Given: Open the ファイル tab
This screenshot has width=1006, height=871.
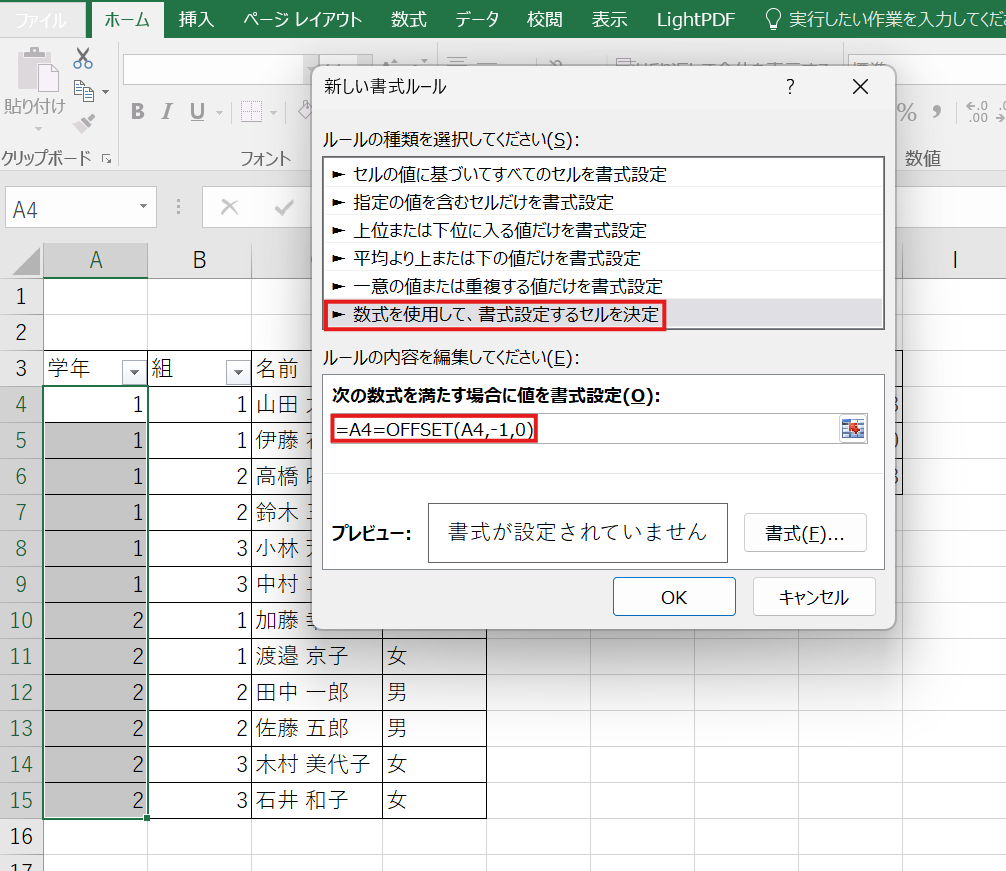Looking at the screenshot, I should (40, 21).
